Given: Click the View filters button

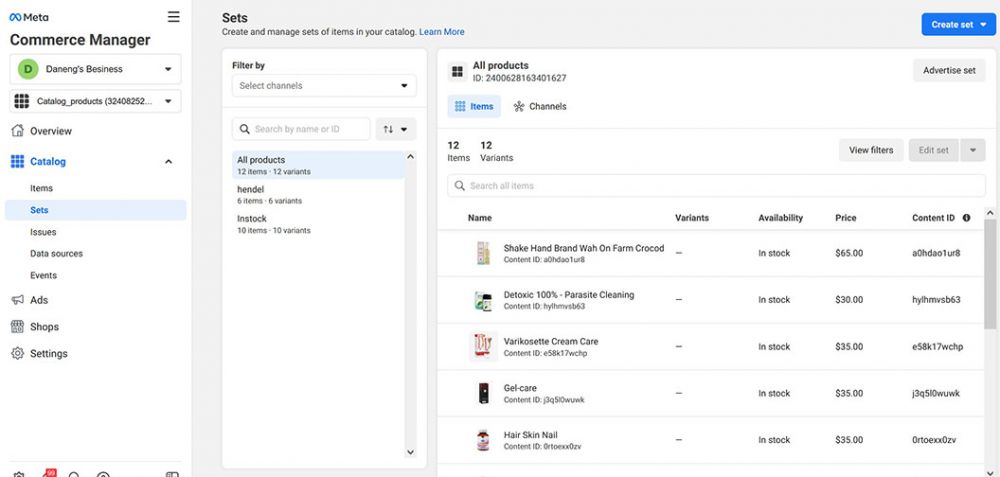Looking at the screenshot, I should coord(871,150).
